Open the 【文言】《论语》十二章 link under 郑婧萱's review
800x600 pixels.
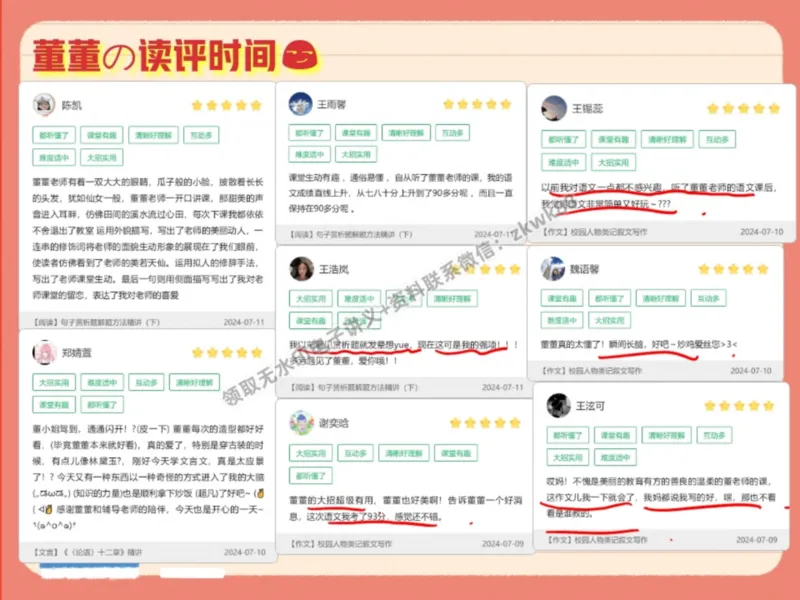click(87, 552)
